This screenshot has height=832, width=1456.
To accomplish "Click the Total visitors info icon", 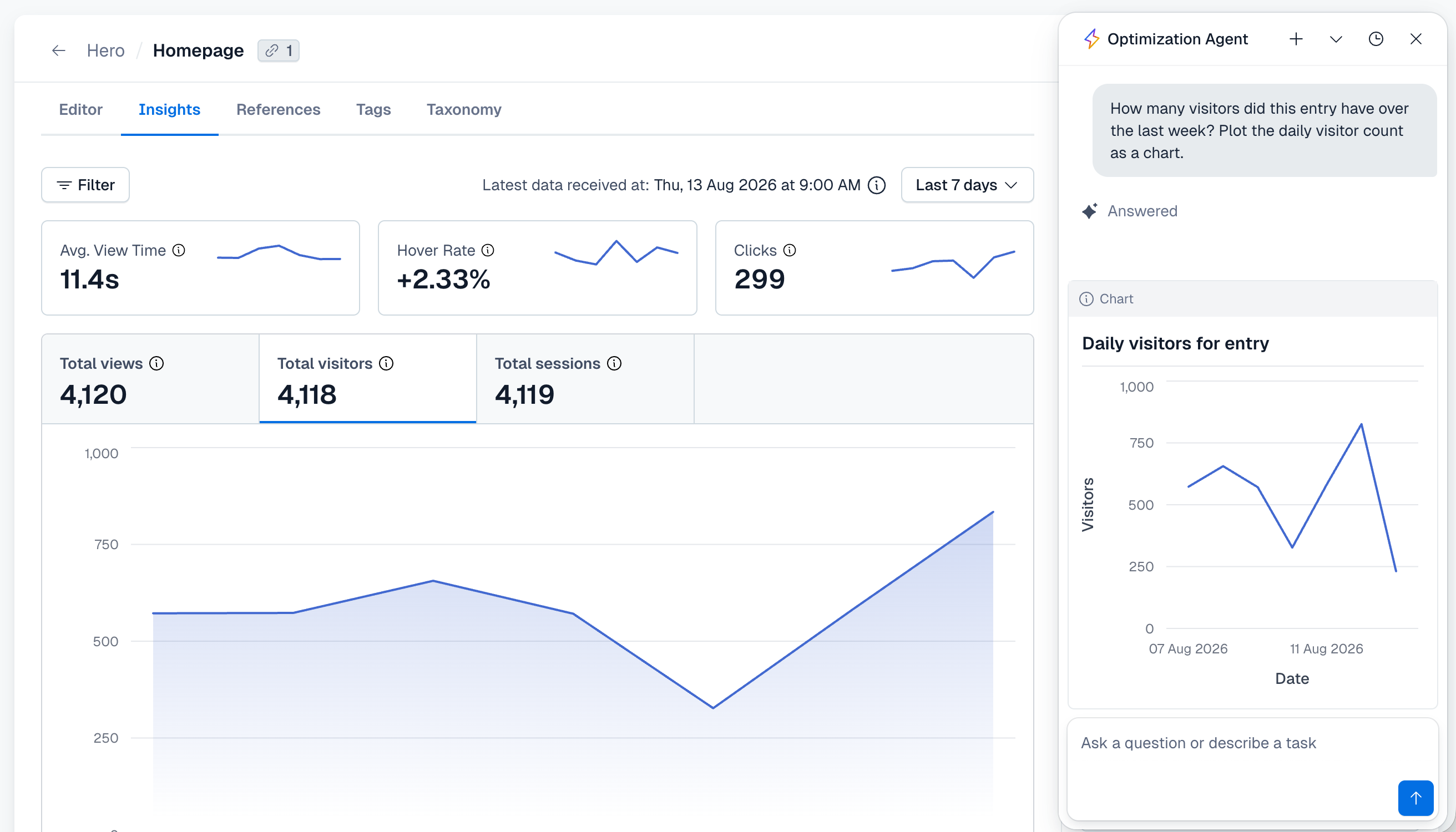I will 386,363.
